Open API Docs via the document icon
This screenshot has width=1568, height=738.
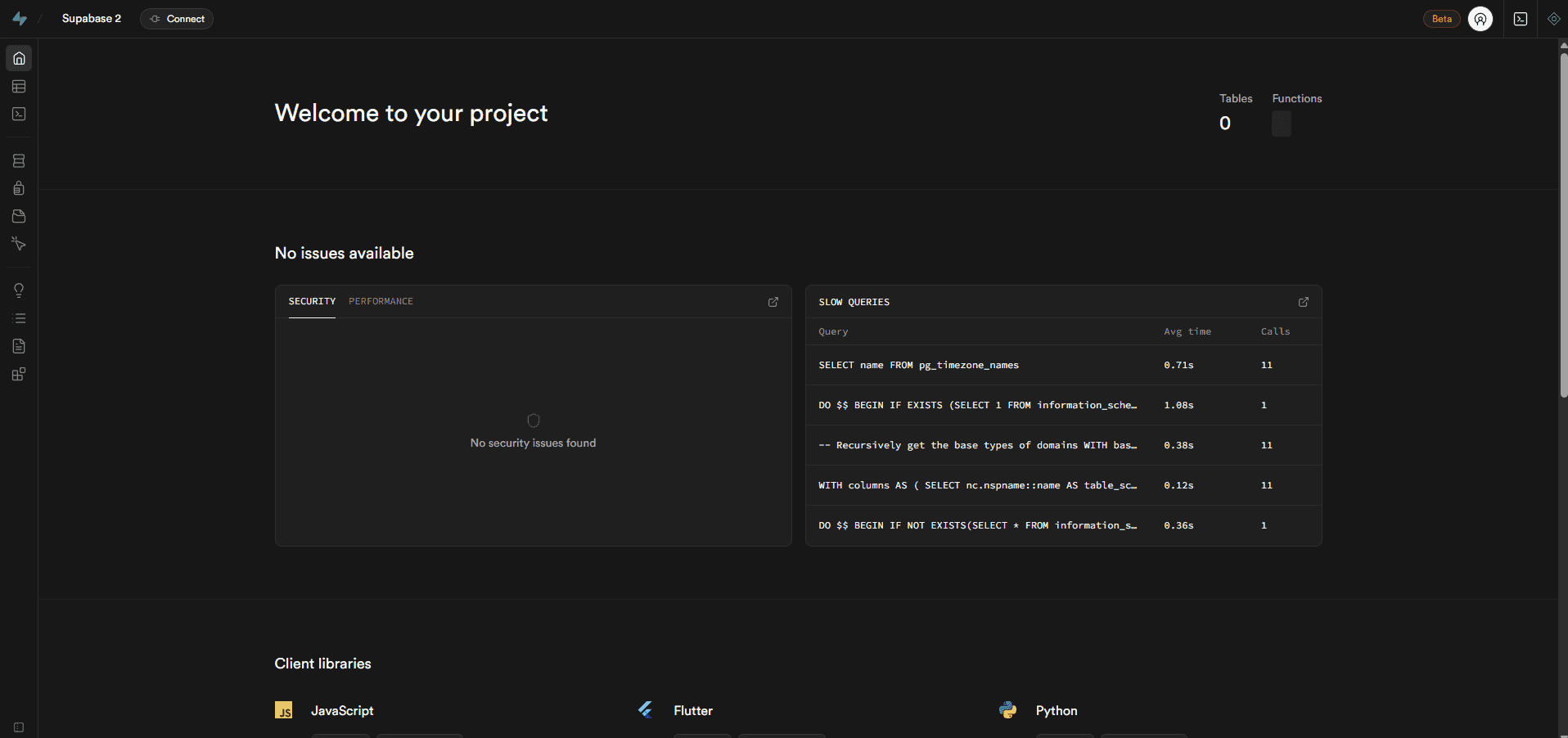19,346
